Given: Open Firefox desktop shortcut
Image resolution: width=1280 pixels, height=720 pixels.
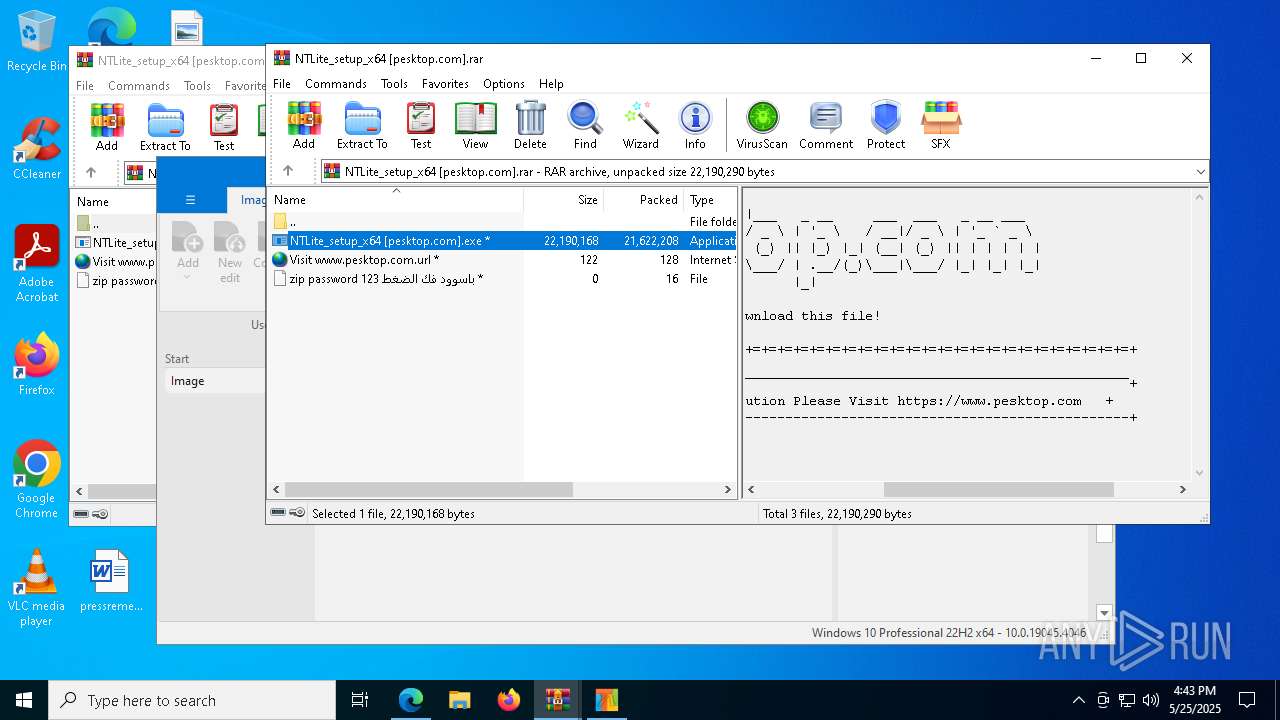Looking at the screenshot, I should coord(37,364).
